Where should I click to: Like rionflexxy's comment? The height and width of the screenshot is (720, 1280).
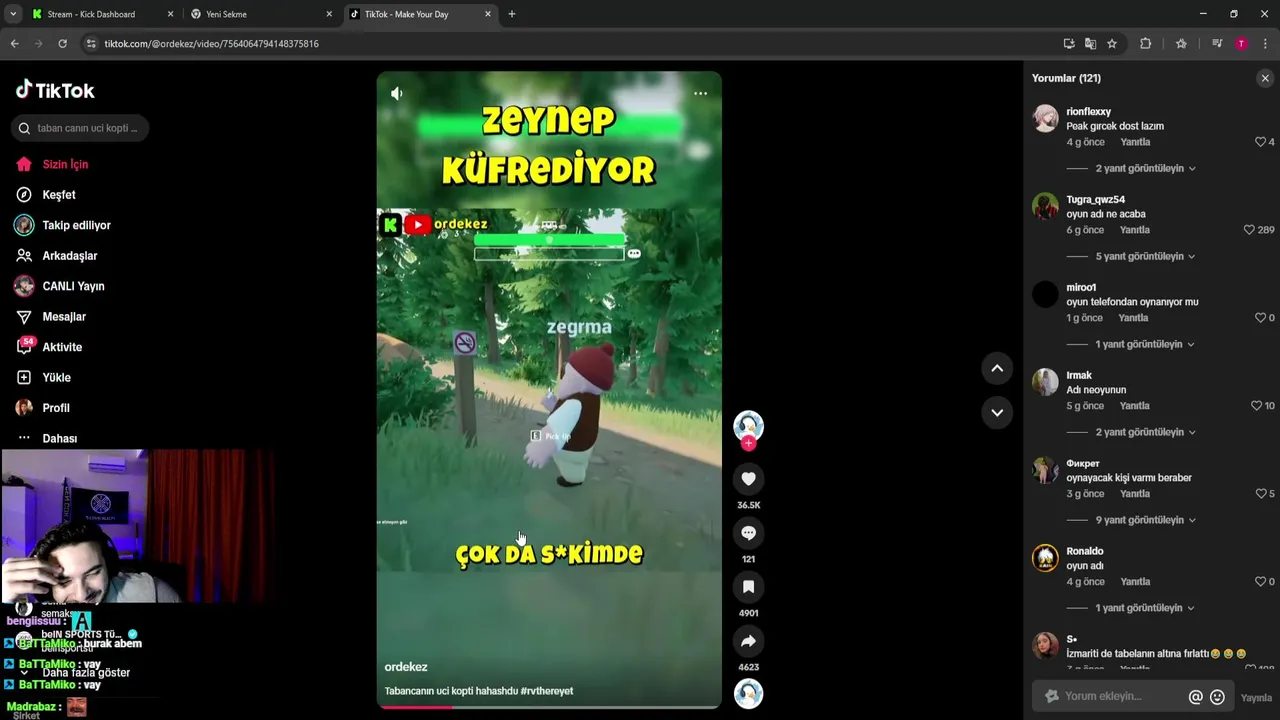[1261, 142]
